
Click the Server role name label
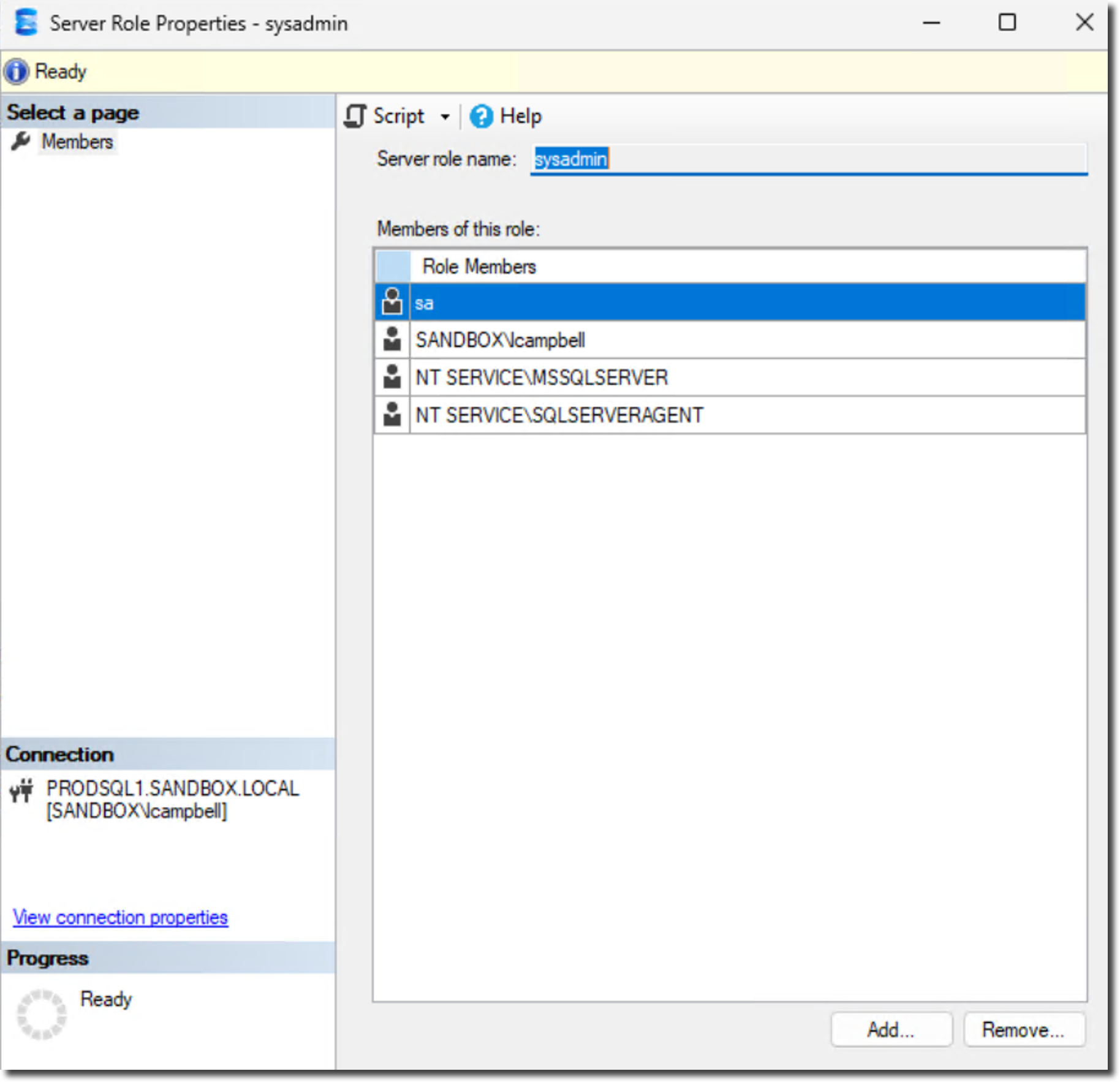point(447,159)
